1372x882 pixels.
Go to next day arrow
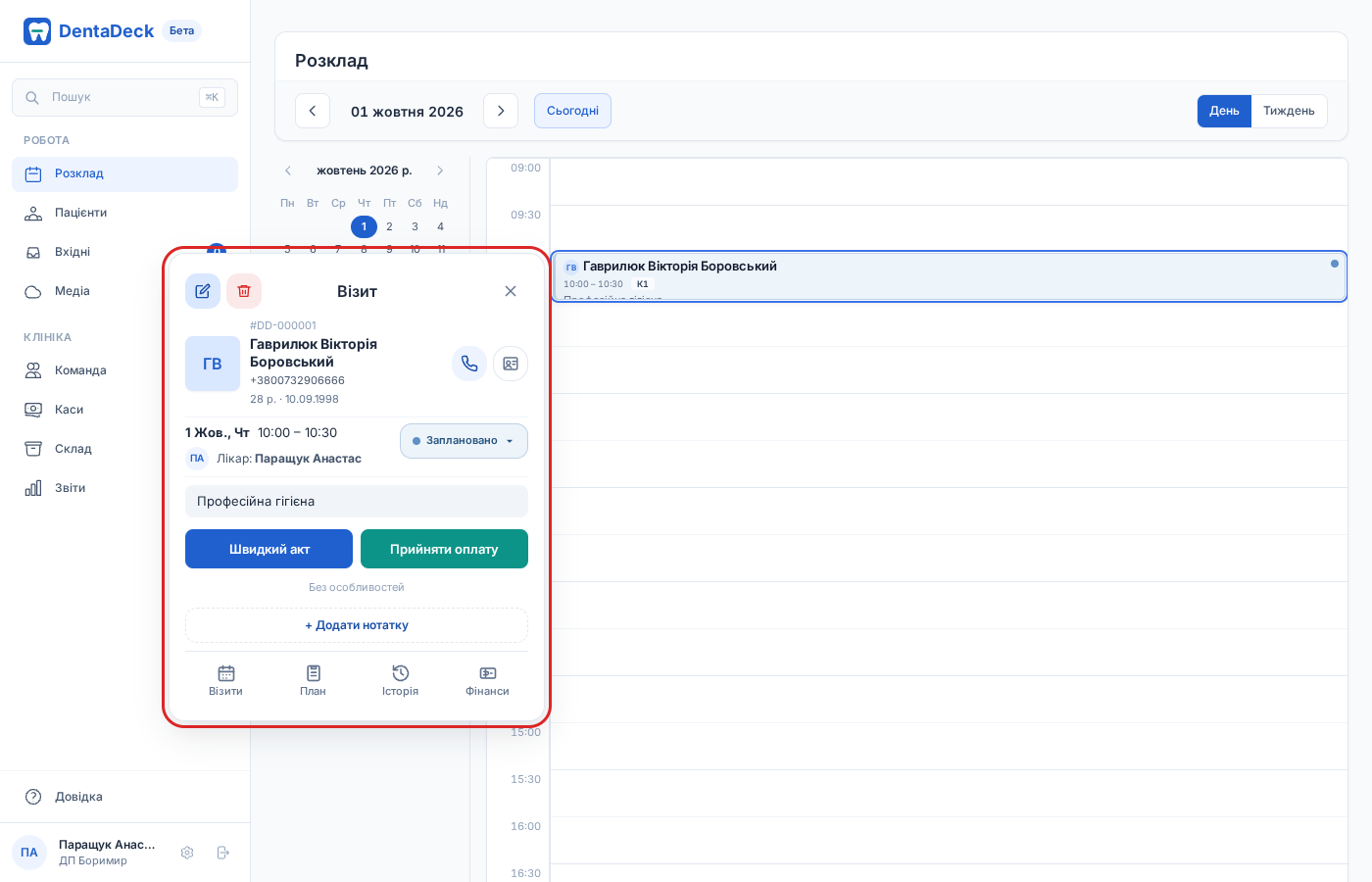501,111
